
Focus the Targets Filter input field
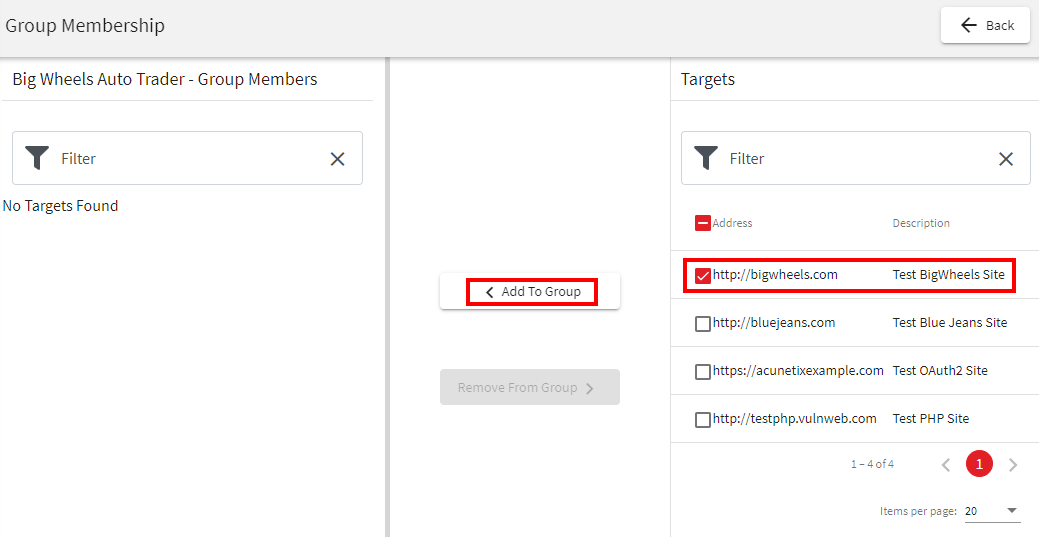855,158
